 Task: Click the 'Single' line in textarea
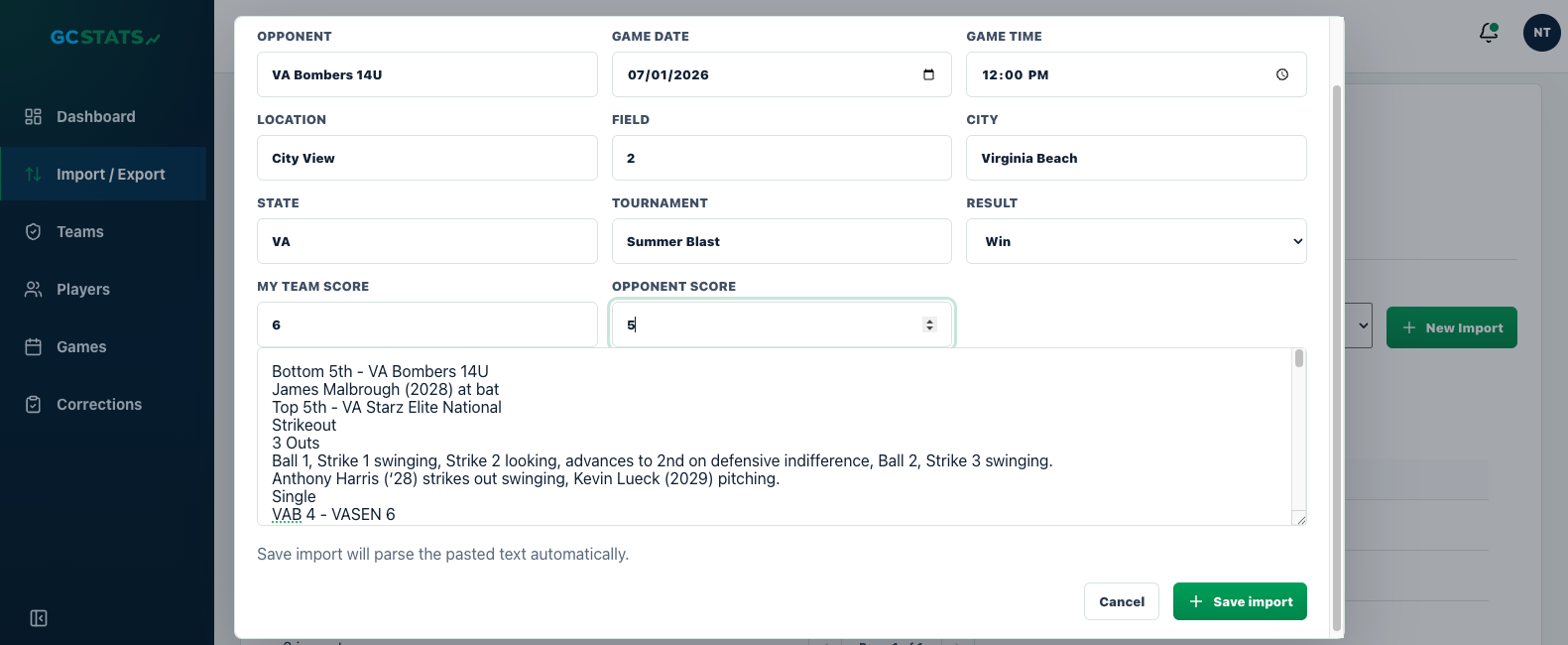point(294,496)
